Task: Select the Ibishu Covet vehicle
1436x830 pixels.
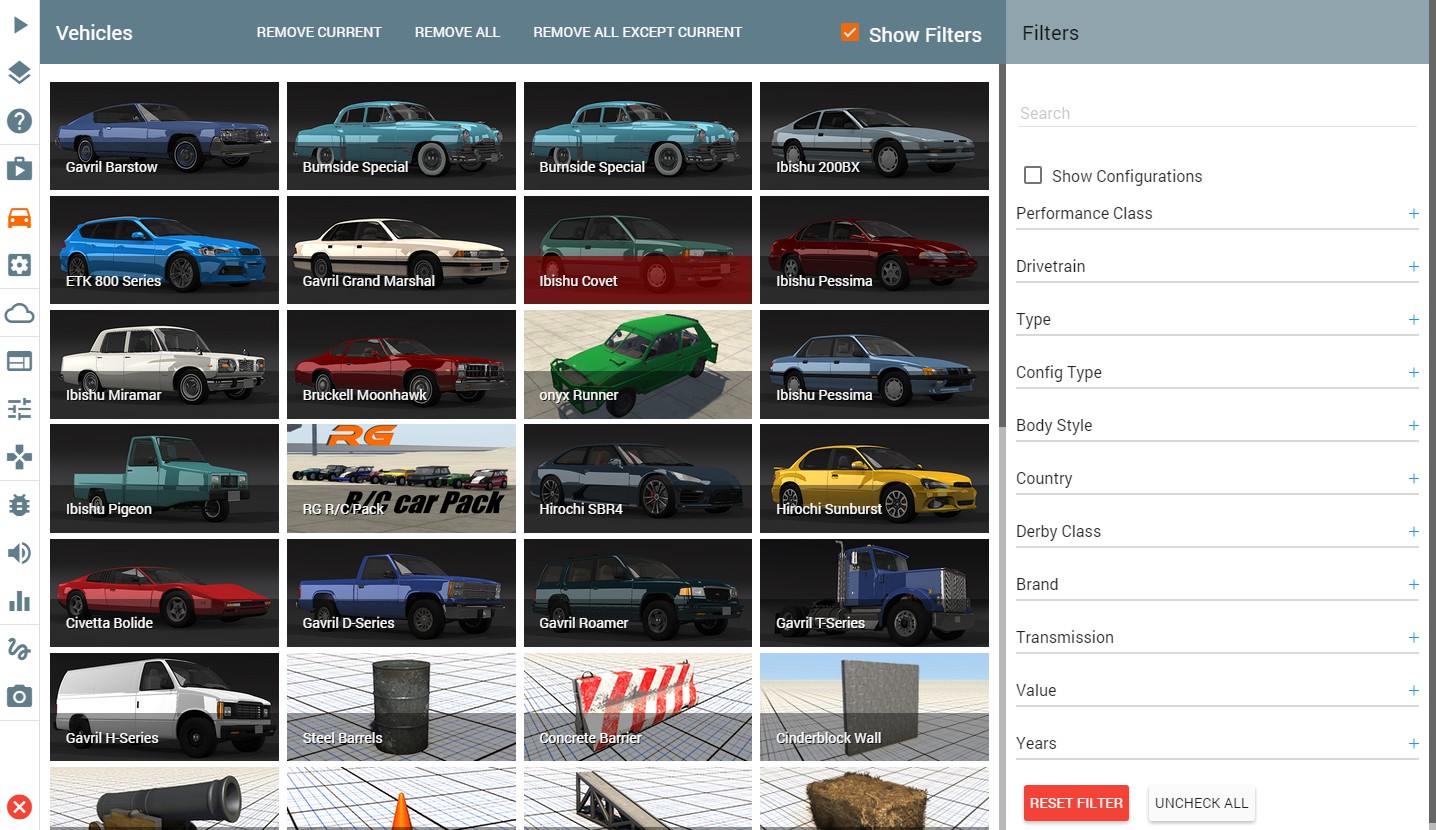Action: tap(638, 250)
